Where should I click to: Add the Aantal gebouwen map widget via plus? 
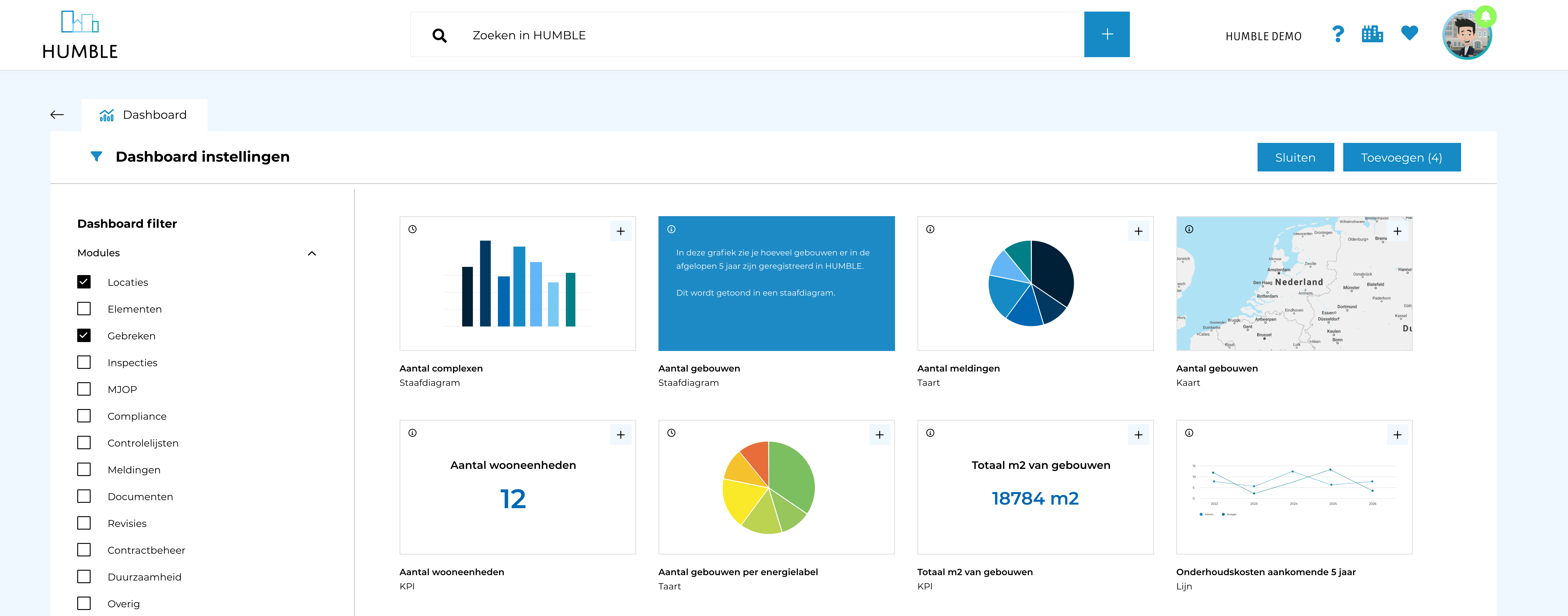pyautogui.click(x=1397, y=231)
